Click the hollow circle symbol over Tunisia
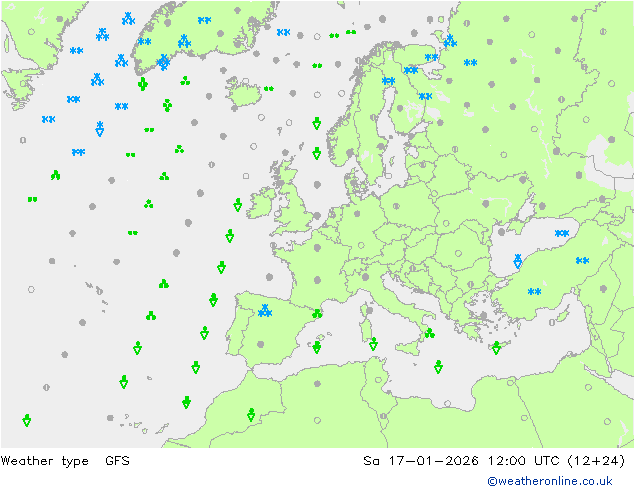 coord(378,380)
